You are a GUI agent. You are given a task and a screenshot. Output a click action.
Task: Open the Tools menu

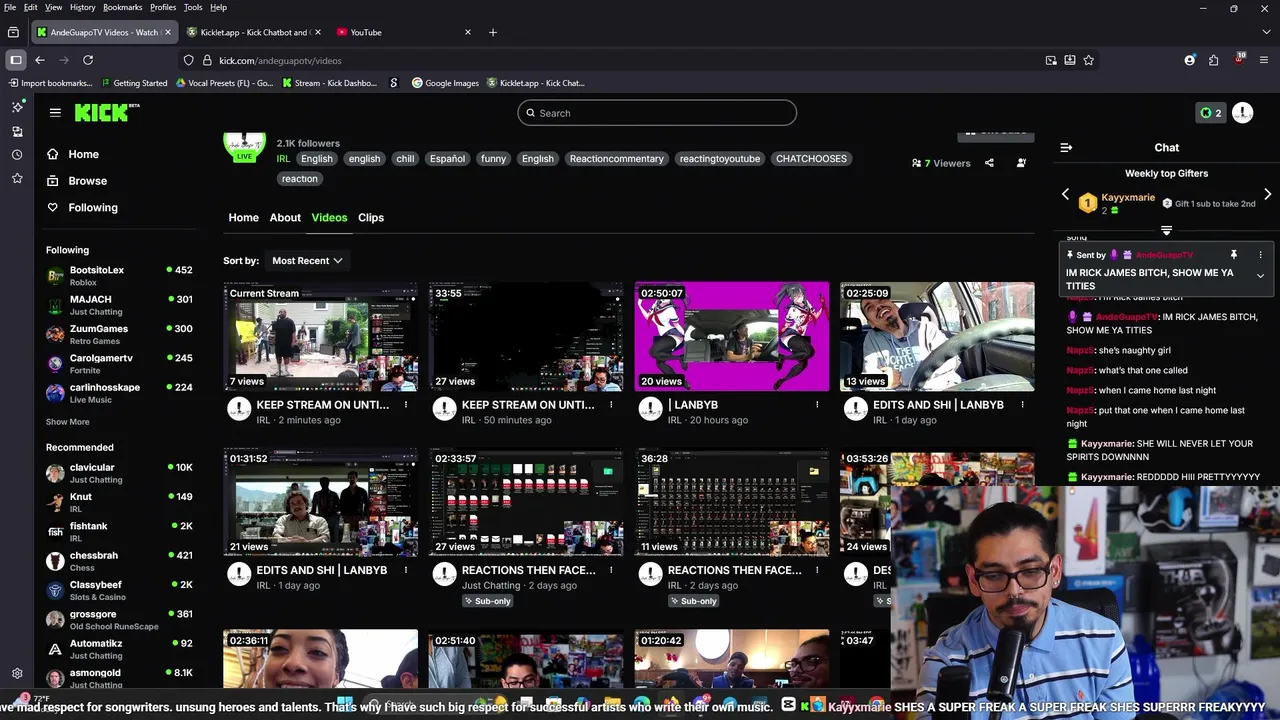pos(193,7)
